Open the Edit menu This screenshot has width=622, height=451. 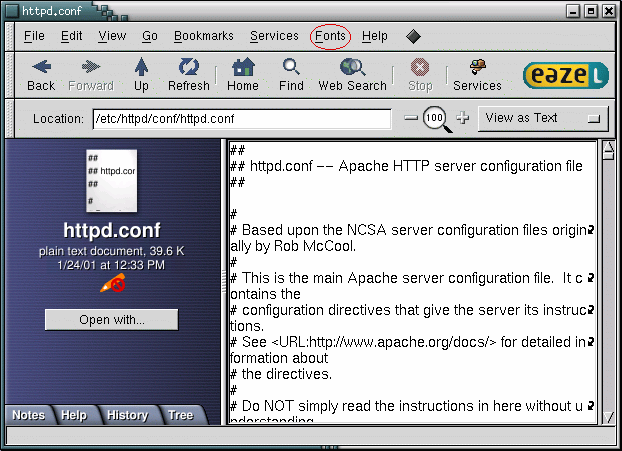tap(71, 36)
